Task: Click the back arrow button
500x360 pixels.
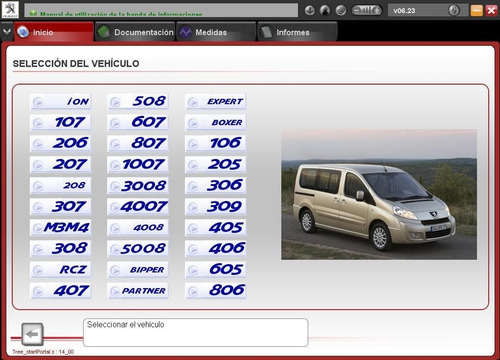Action: 32,334
